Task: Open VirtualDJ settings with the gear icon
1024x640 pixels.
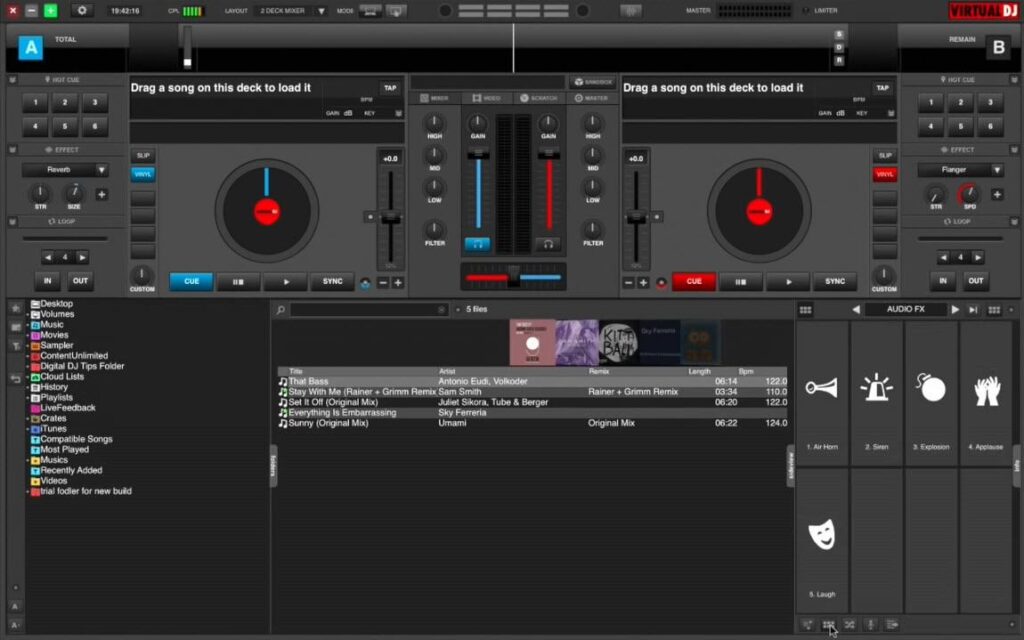Action: [81, 11]
